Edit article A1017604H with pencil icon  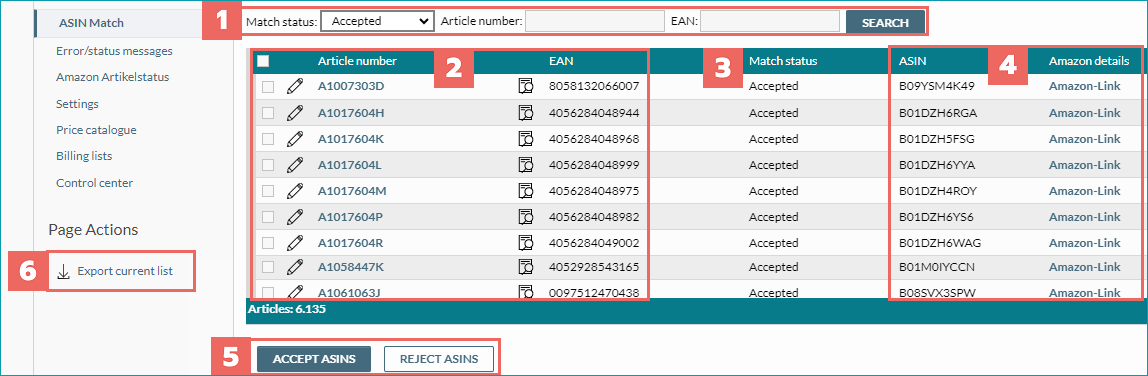click(294, 113)
